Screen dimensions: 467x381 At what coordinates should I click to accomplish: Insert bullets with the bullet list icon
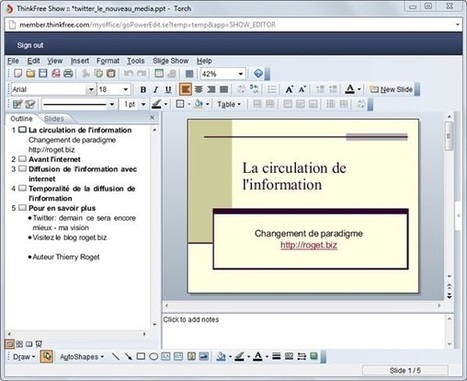point(272,89)
